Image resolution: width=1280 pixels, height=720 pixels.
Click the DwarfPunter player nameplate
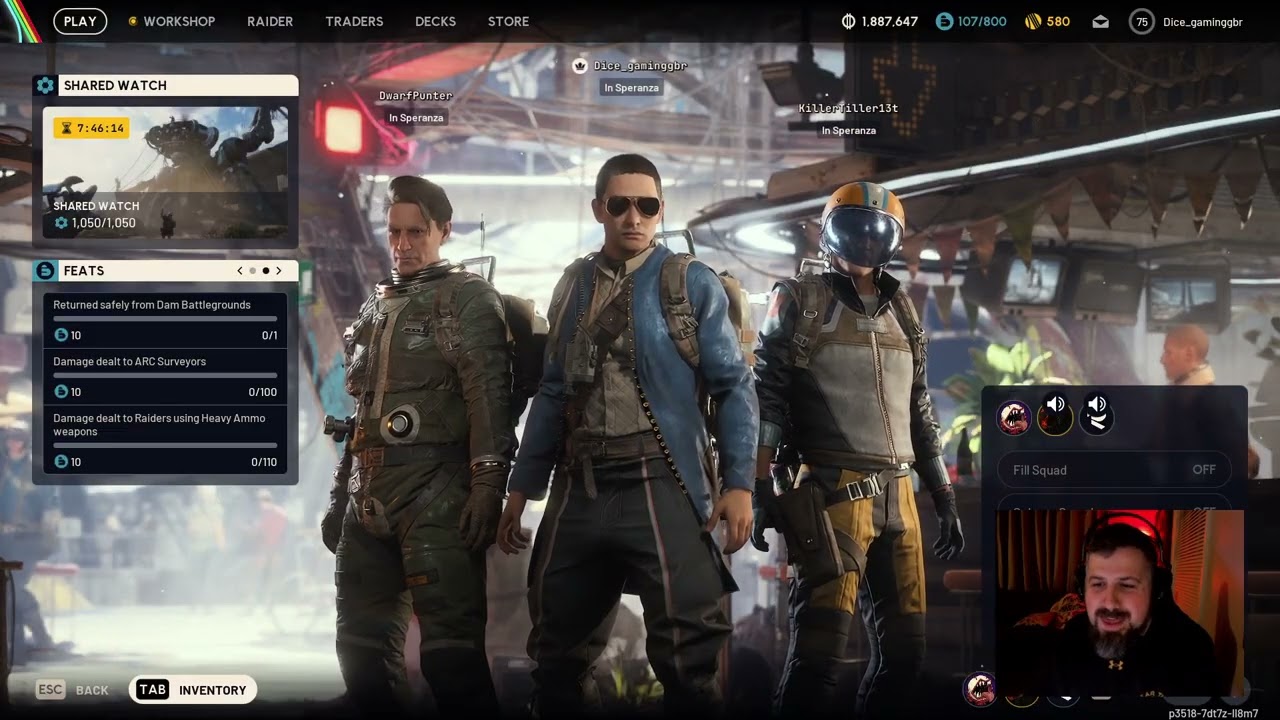tap(415, 96)
